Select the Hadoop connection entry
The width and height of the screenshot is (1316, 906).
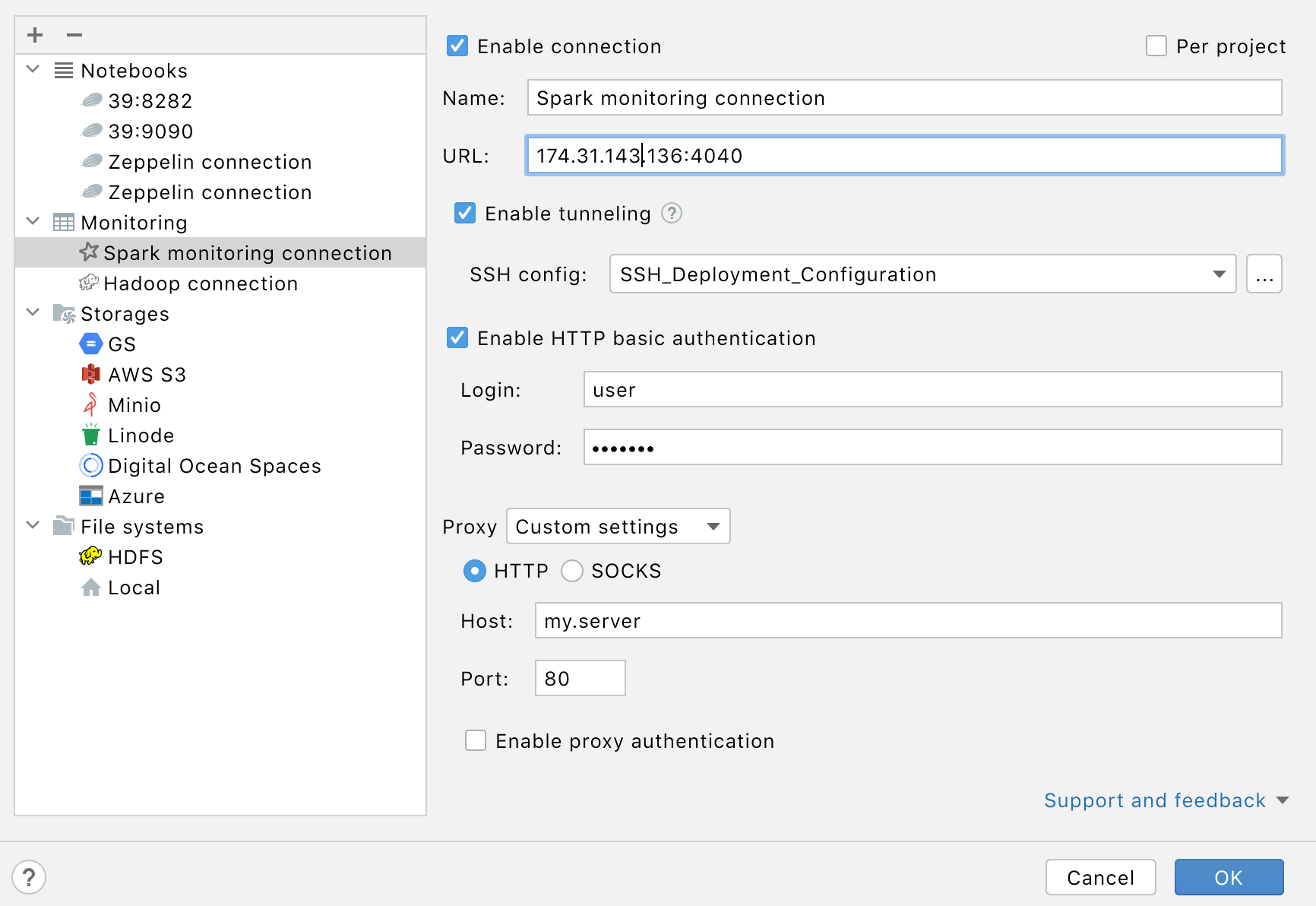click(x=201, y=283)
